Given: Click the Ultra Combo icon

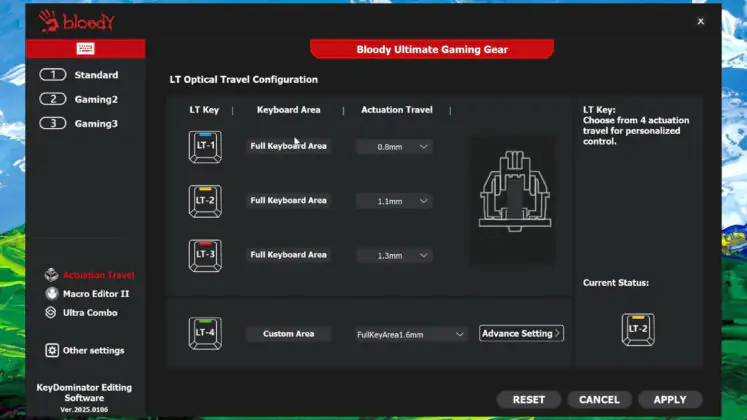Looking at the screenshot, I should click(50, 312).
